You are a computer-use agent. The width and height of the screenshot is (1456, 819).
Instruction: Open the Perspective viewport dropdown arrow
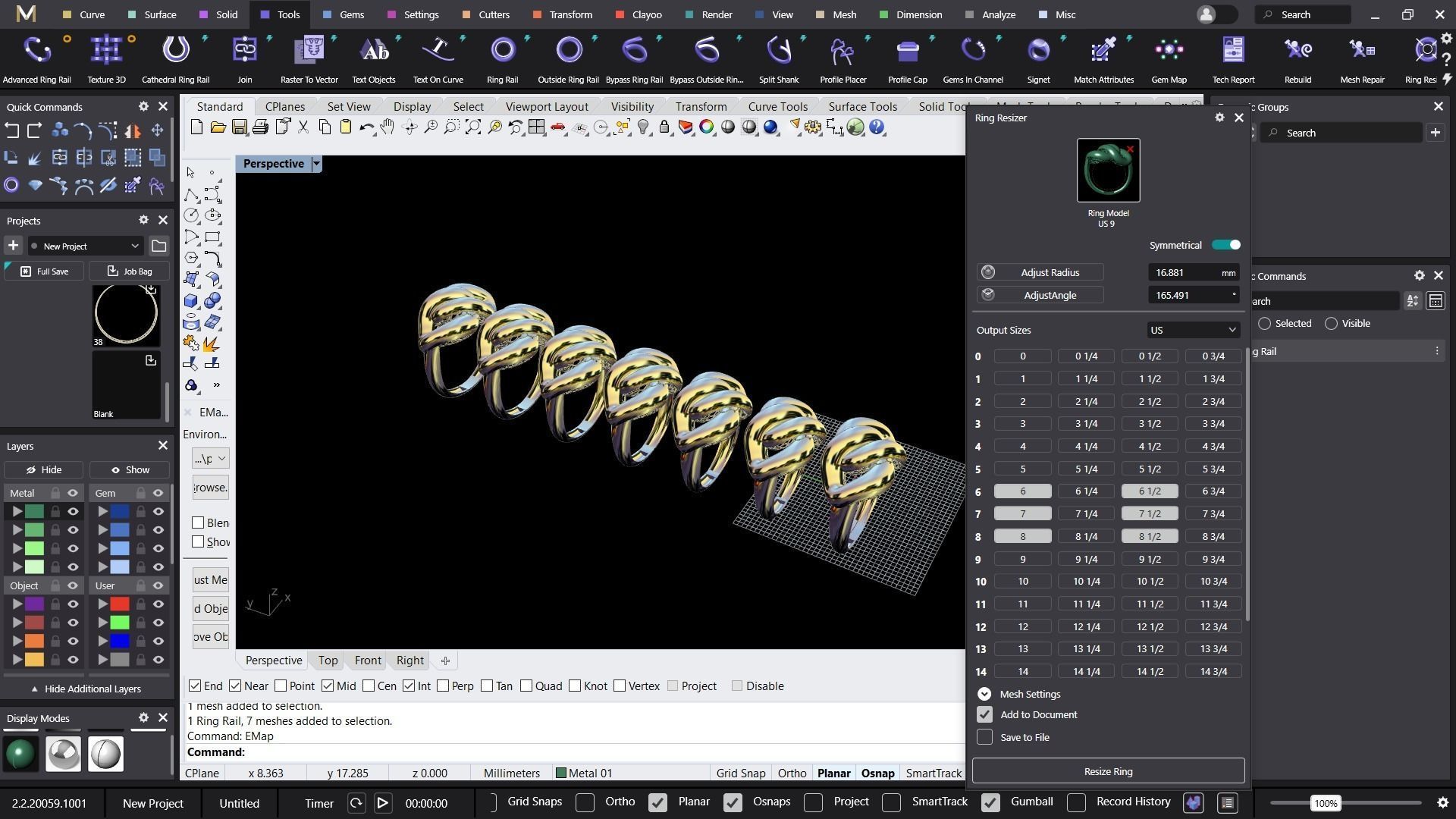coord(316,164)
